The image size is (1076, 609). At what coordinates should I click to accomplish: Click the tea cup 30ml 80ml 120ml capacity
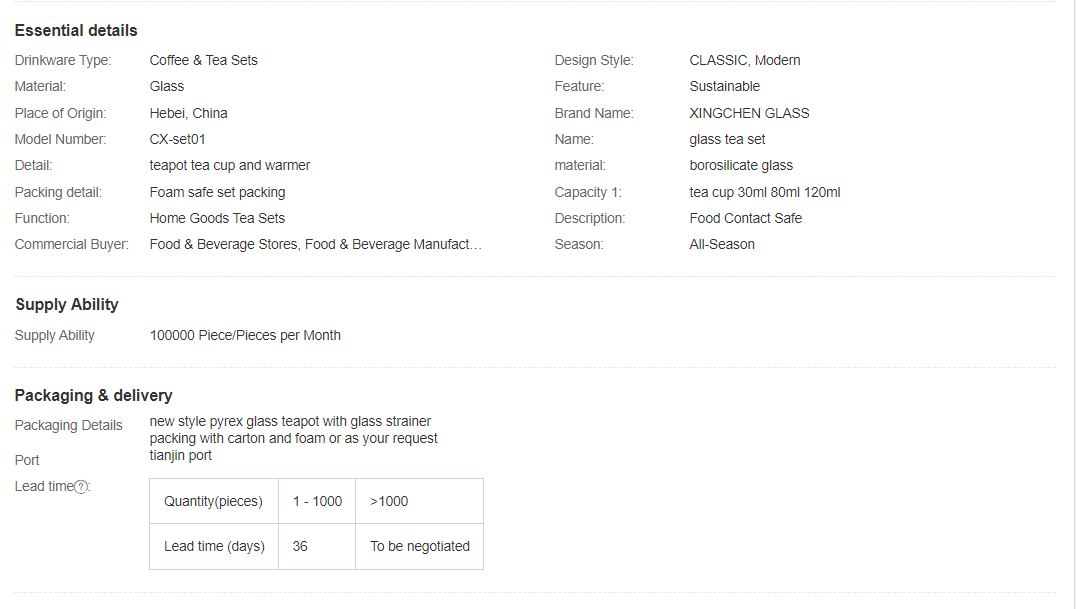[x=764, y=192]
